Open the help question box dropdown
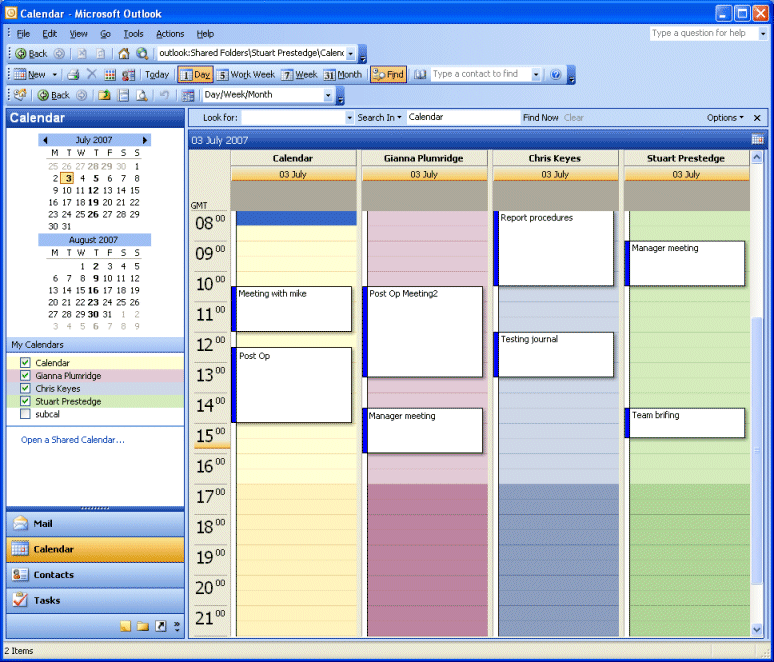Screen dimensions: 774x662 click(763, 34)
